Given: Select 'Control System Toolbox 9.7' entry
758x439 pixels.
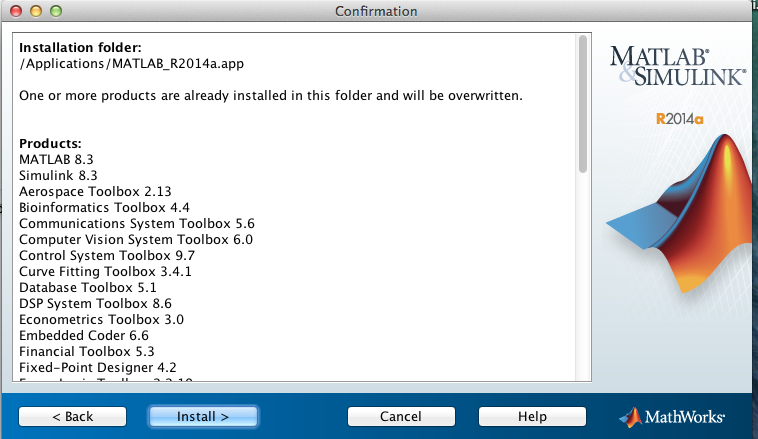Looking at the screenshot, I should 107,255.
